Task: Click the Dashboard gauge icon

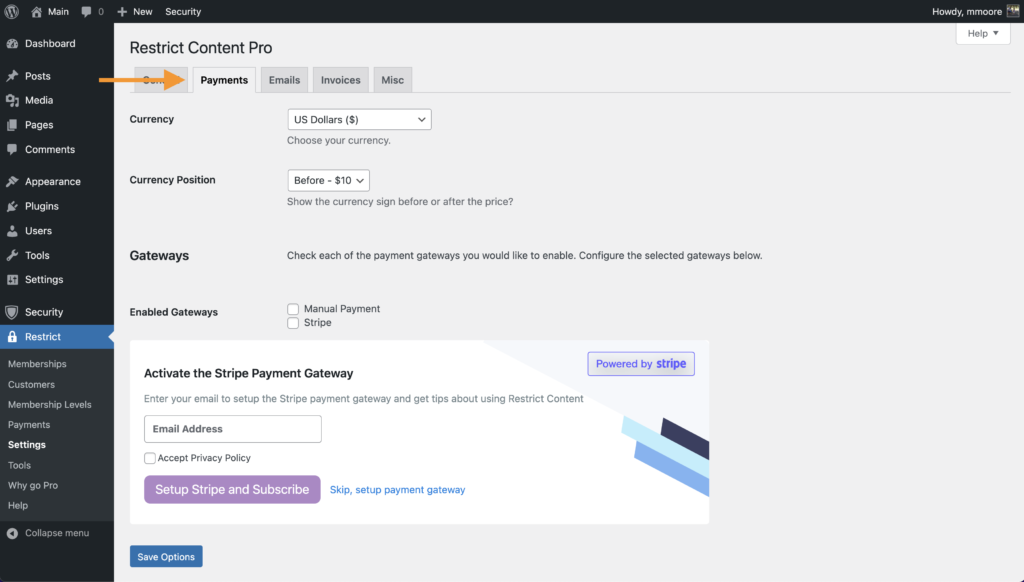Action: 12,44
